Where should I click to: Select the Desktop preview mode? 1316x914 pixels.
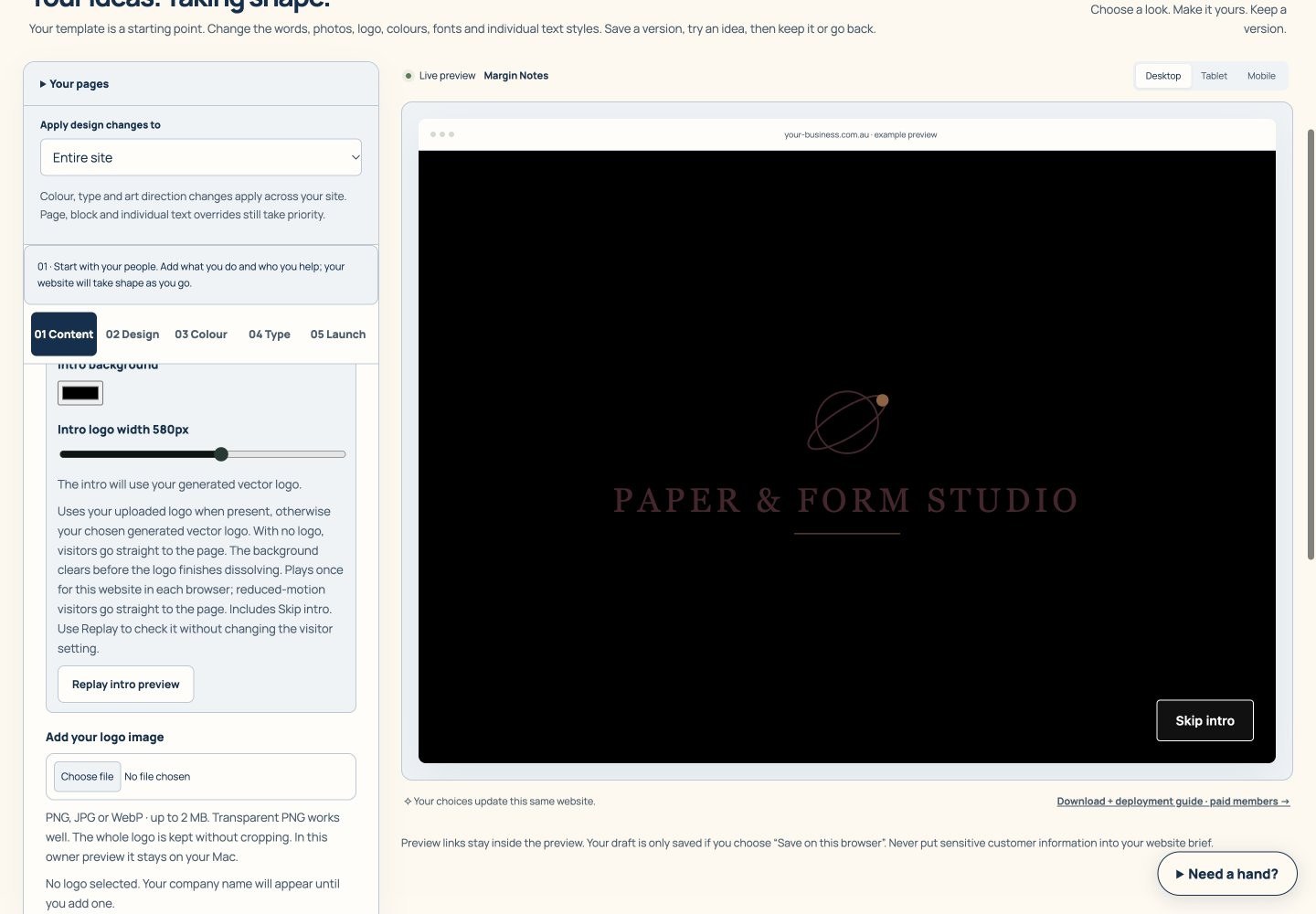(1163, 76)
